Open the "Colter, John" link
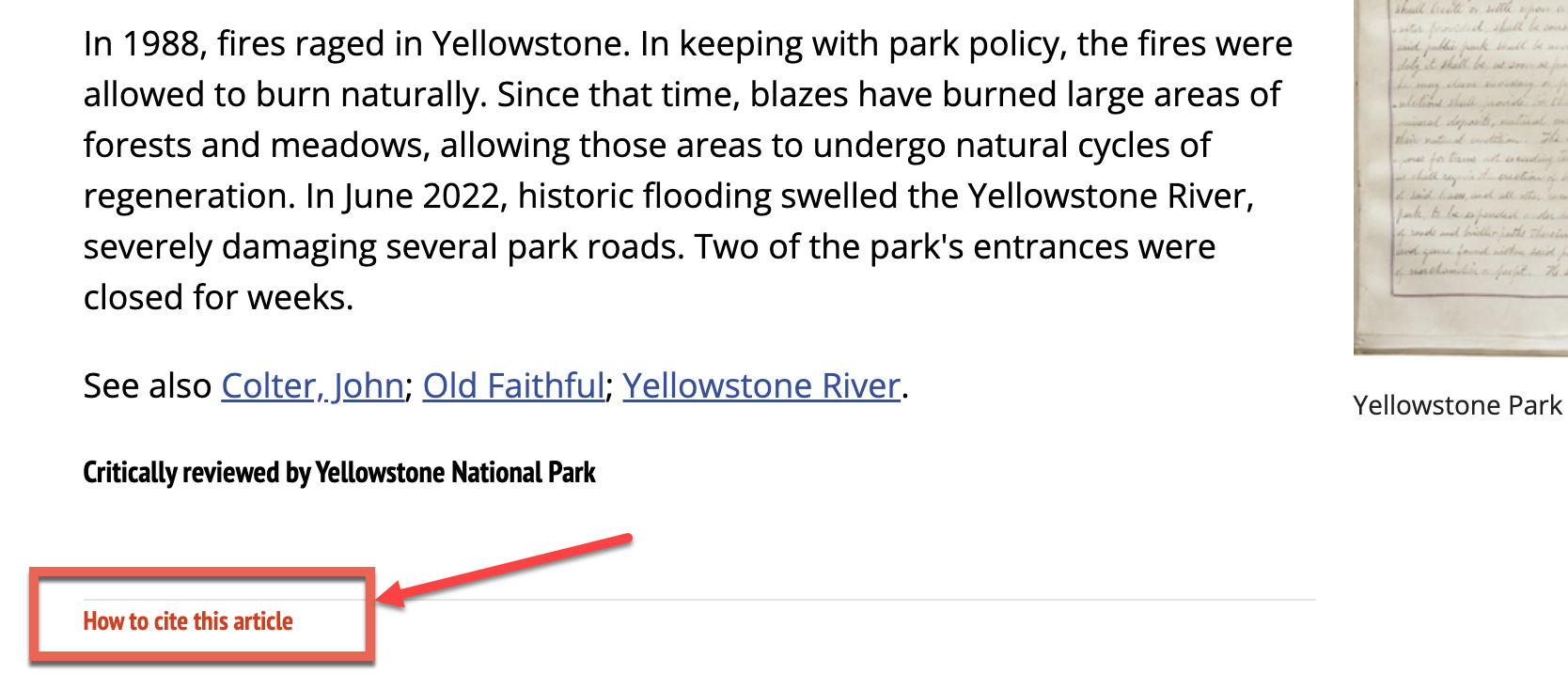 pyautogui.click(x=312, y=386)
